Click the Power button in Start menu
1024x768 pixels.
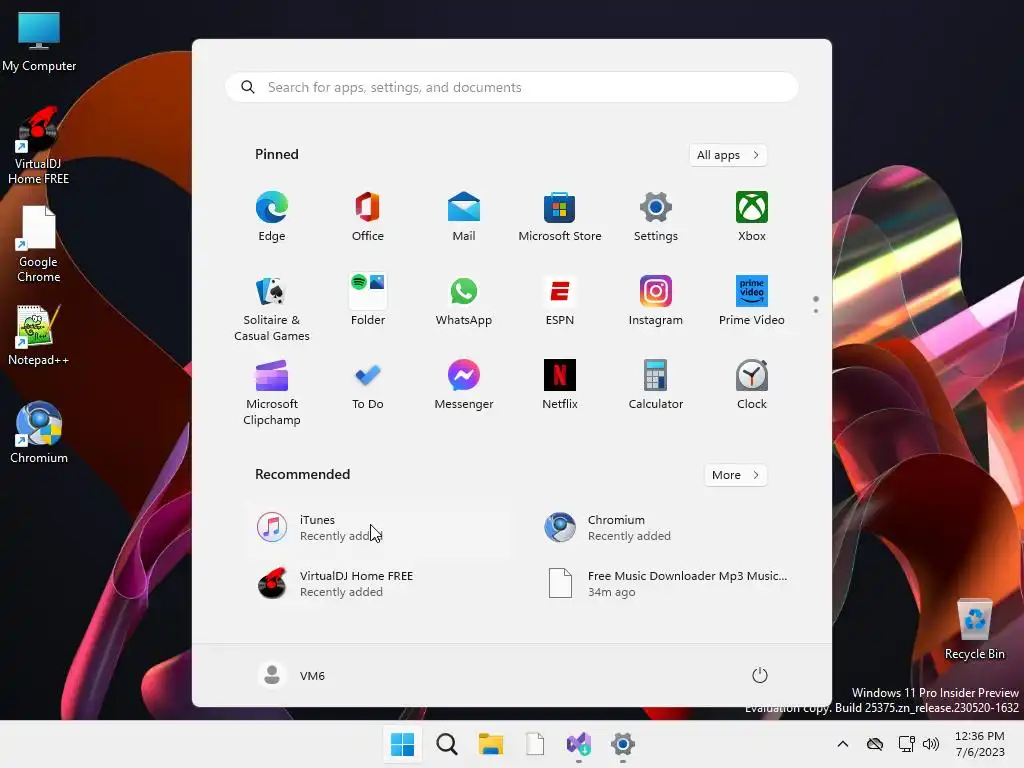760,675
